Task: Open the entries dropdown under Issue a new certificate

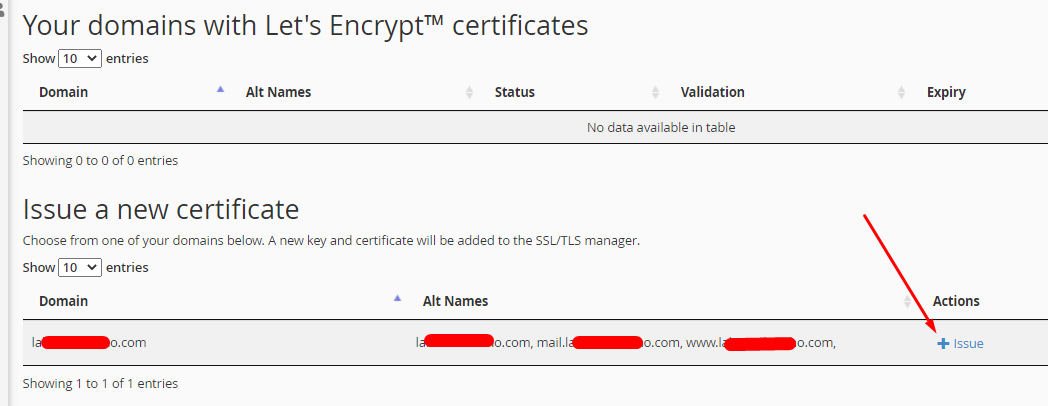Action: (x=80, y=268)
